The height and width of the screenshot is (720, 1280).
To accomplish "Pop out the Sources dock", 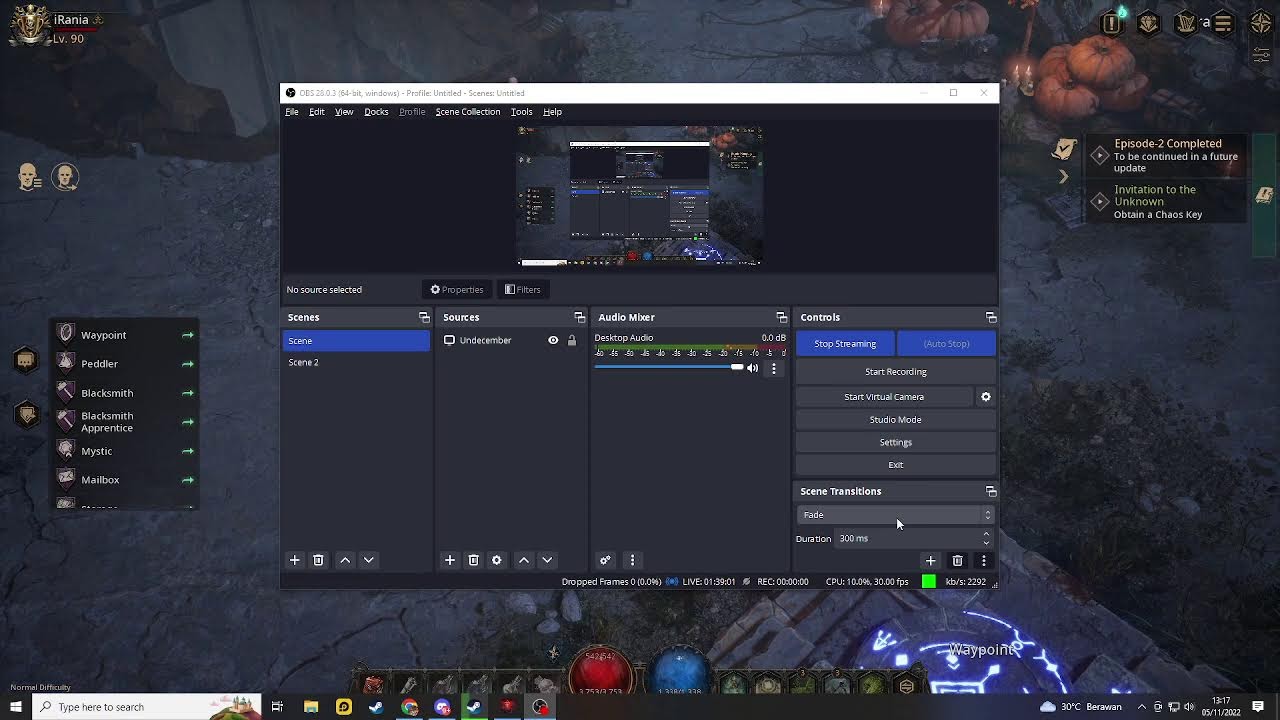I will coord(579,317).
